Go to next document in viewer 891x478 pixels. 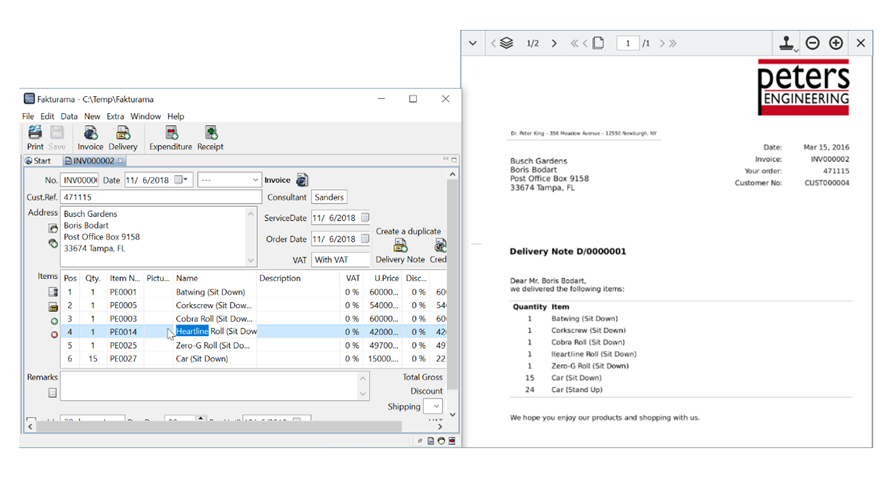[554, 43]
